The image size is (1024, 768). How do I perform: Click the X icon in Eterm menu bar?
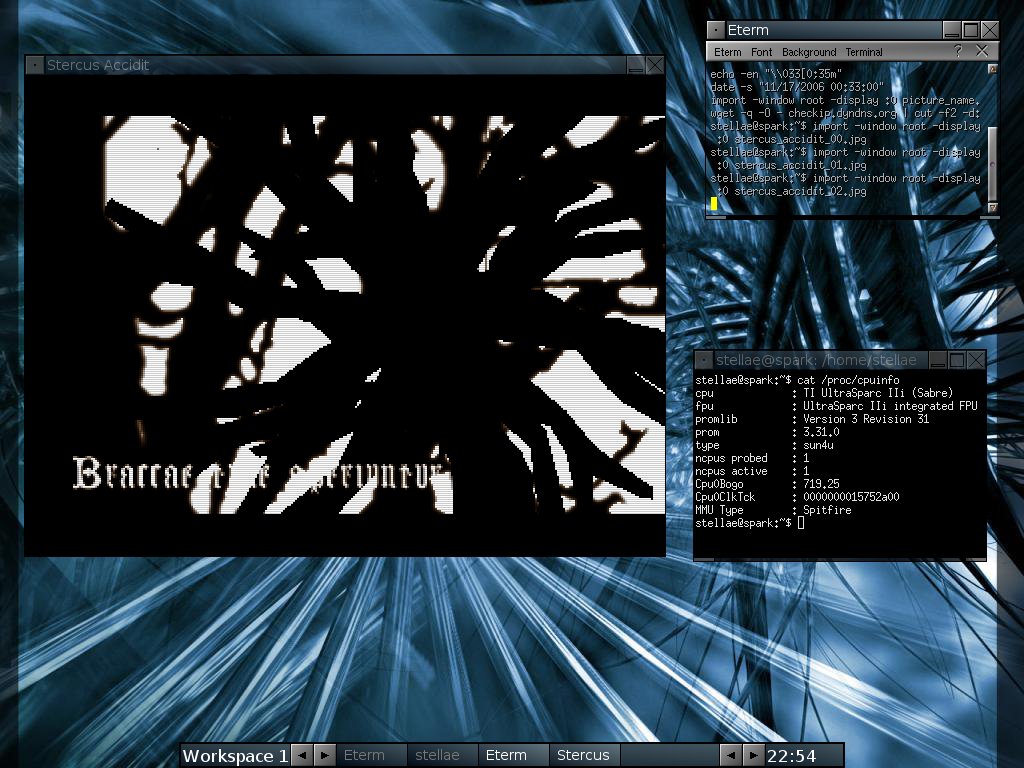coord(982,51)
